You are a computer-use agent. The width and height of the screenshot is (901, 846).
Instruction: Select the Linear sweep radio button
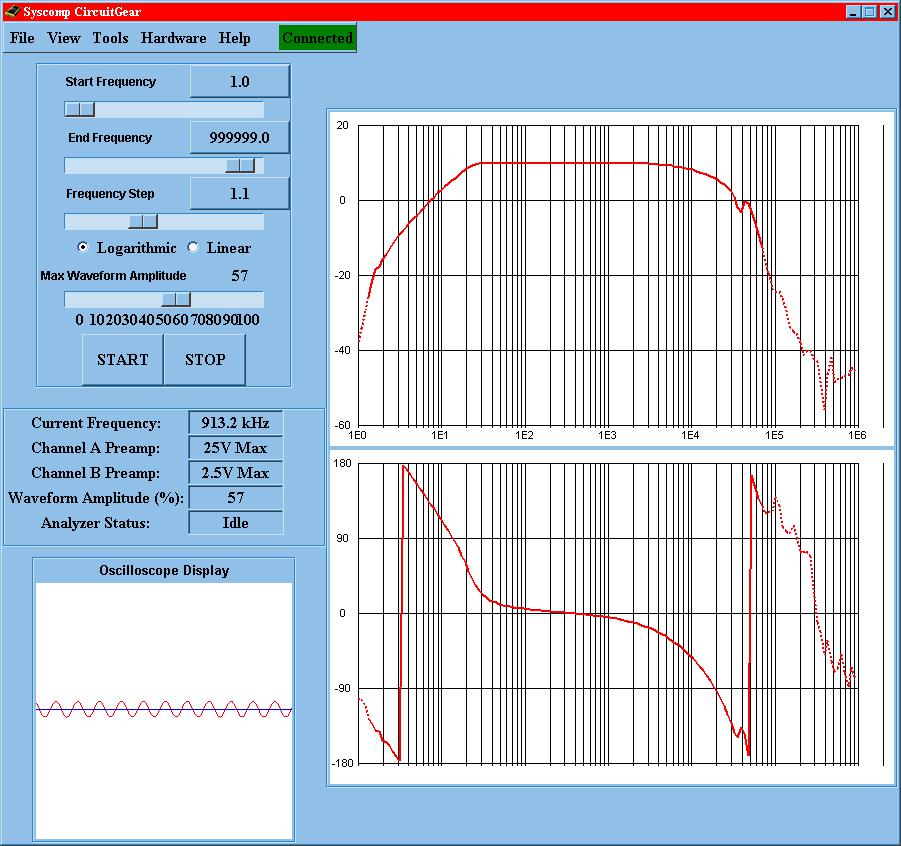(193, 248)
